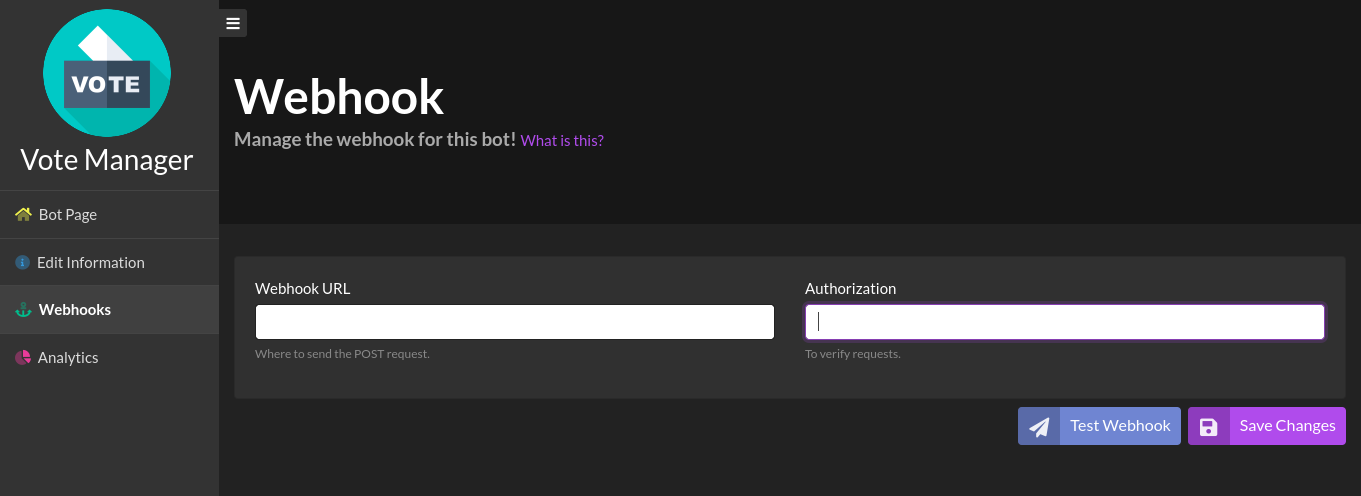
Task: Open the Bot Page sidebar item
Action: (68, 214)
